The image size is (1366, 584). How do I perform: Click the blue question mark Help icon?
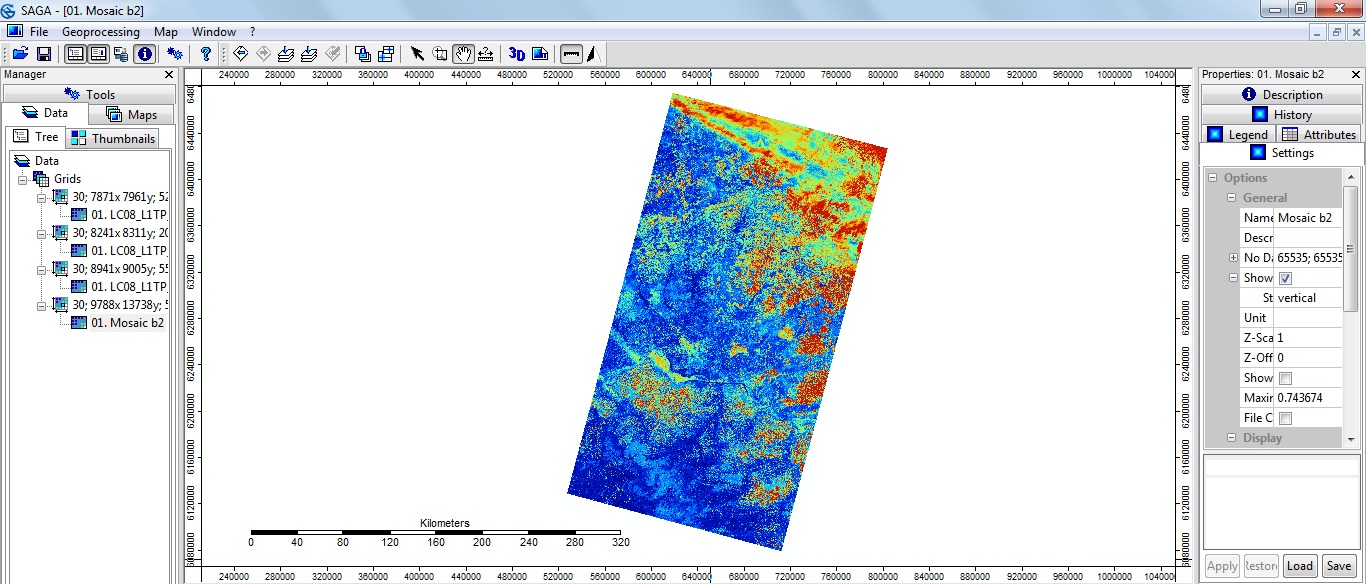tap(206, 54)
